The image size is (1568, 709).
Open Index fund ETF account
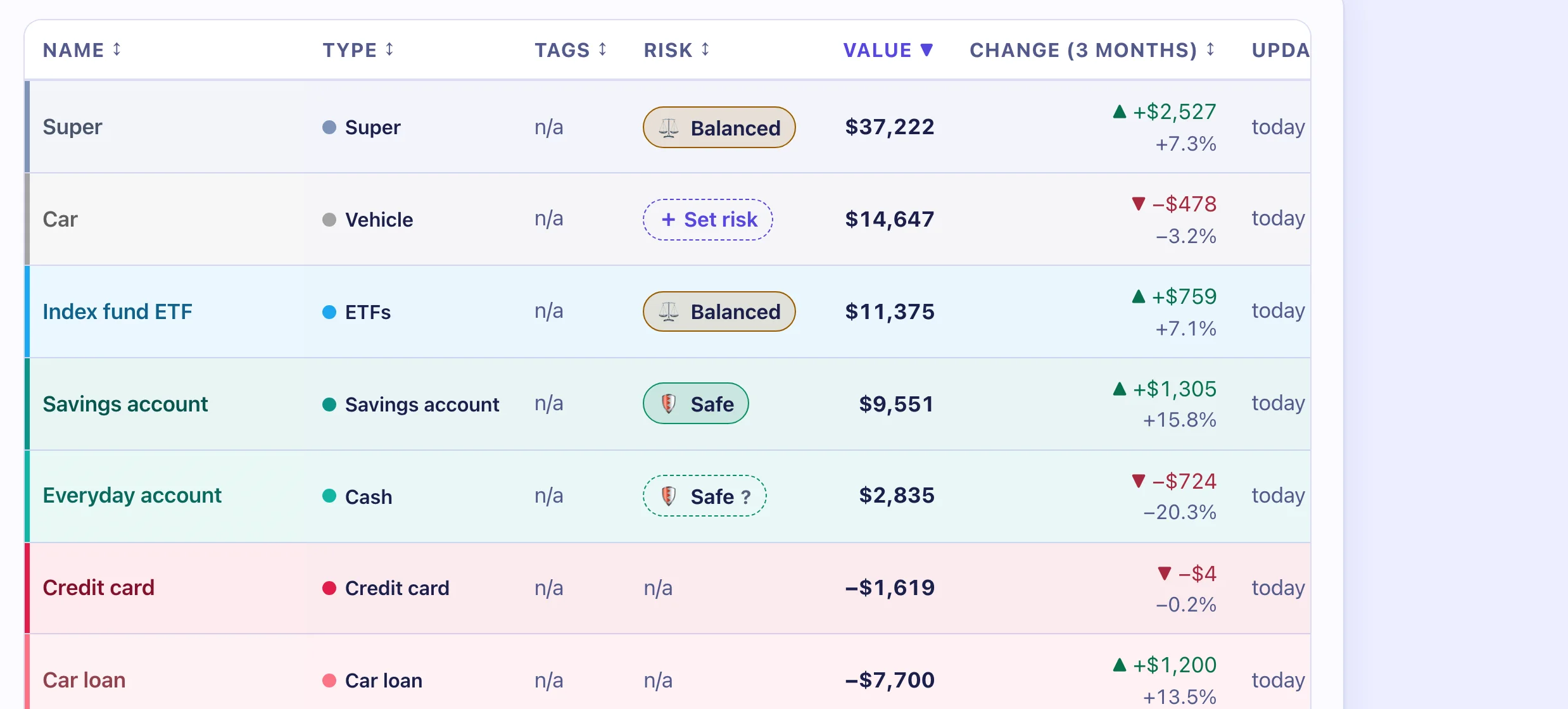117,311
